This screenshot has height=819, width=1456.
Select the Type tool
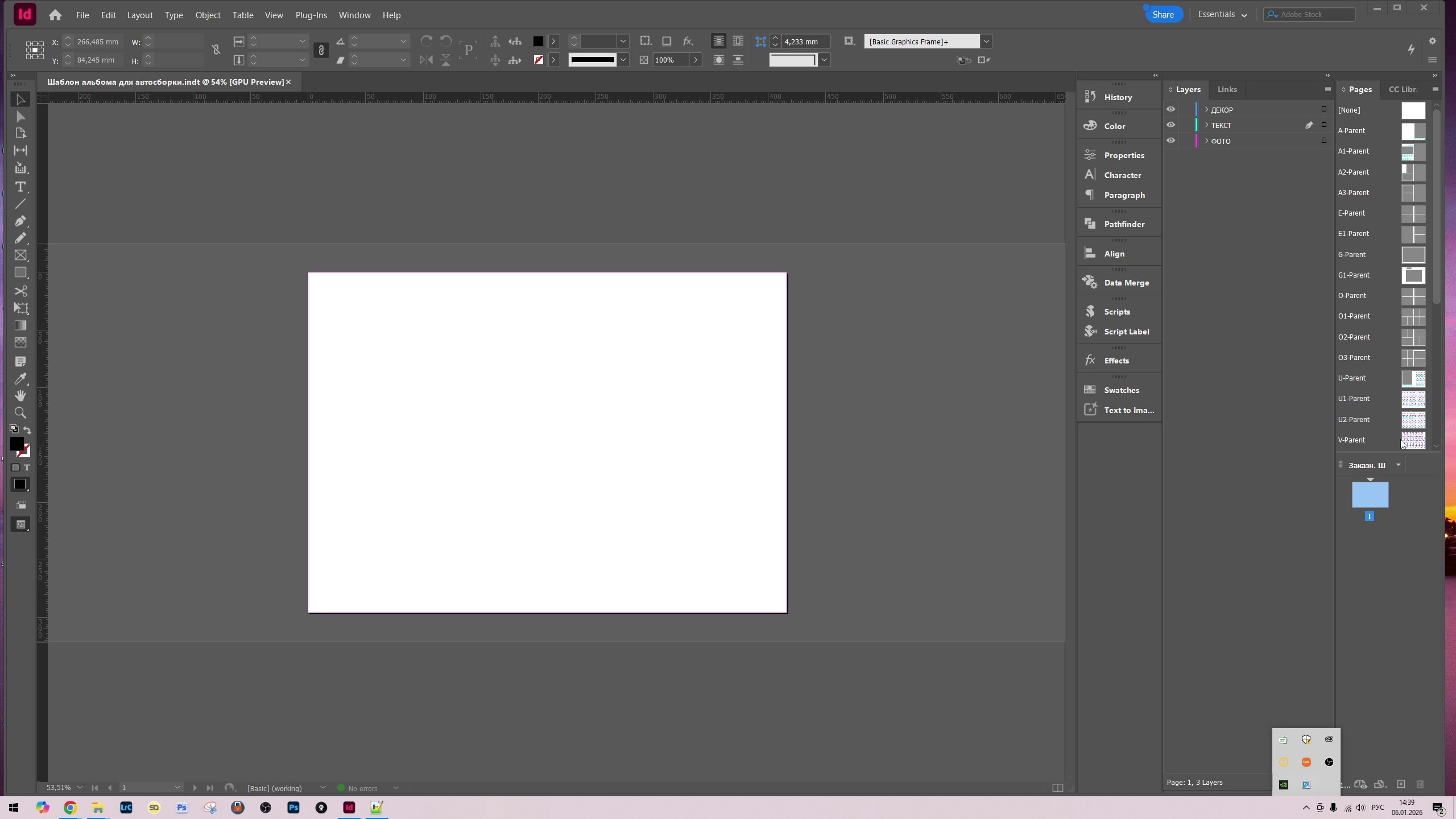click(x=20, y=187)
